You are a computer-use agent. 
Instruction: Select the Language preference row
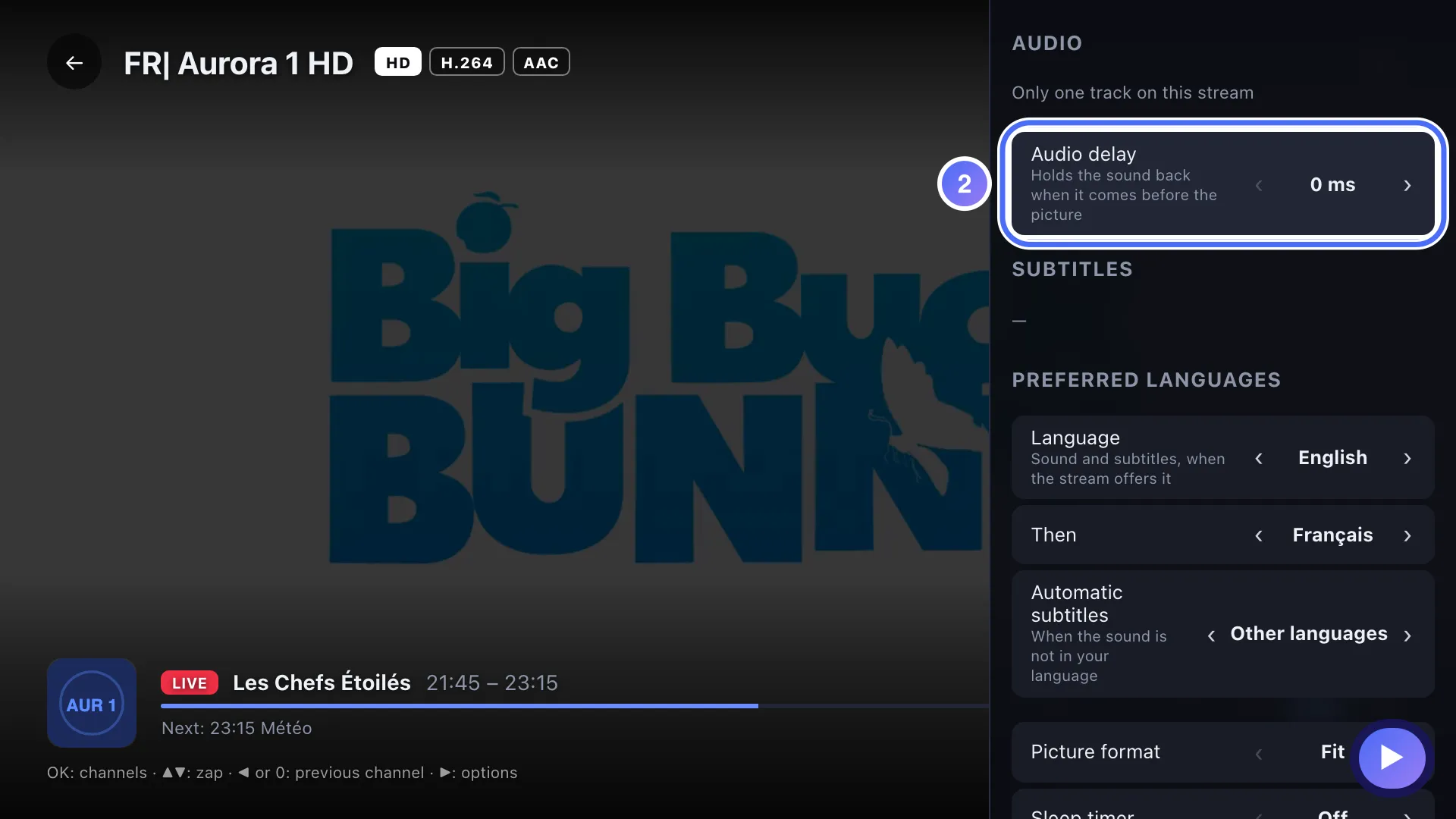click(1223, 457)
